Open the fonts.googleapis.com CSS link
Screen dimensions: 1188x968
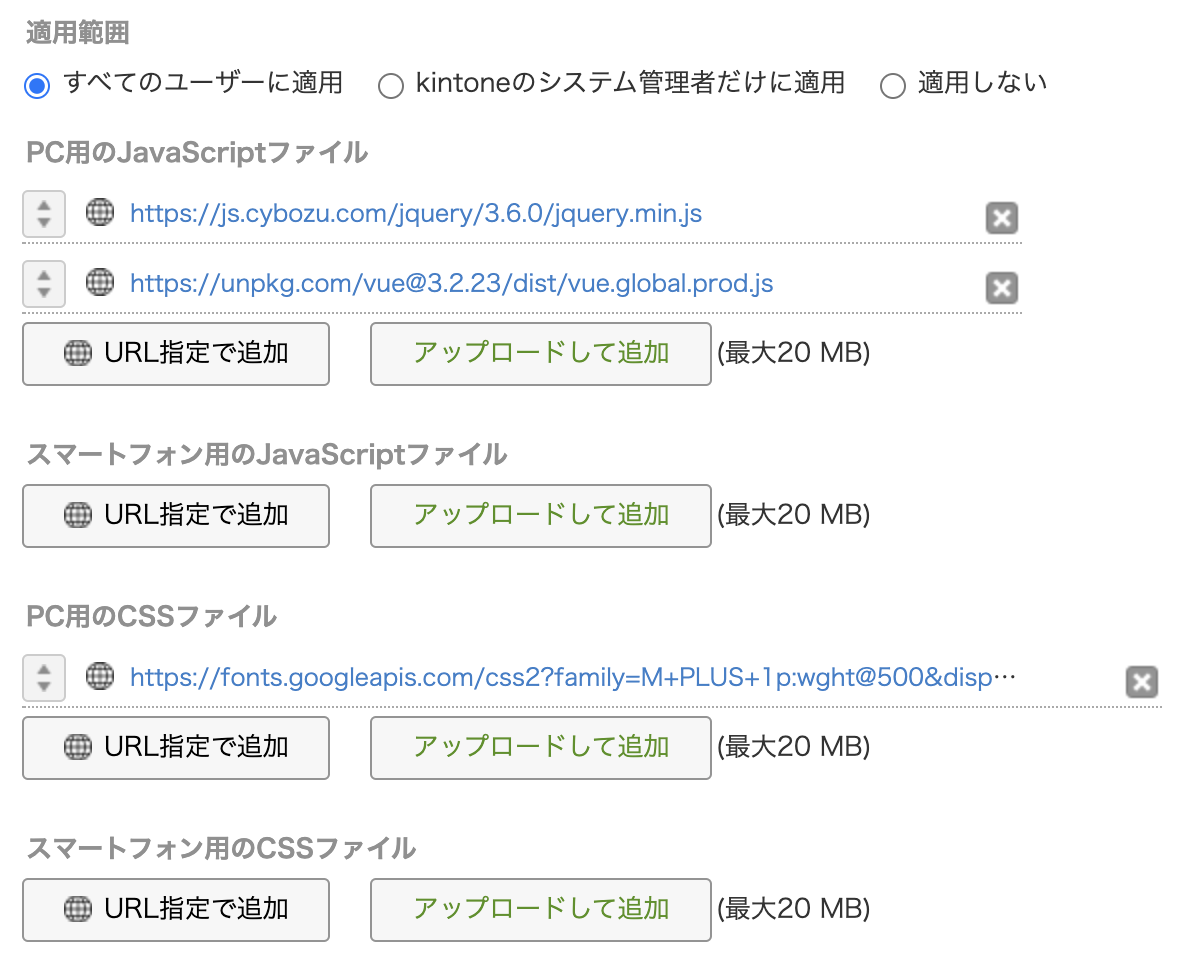(573, 678)
